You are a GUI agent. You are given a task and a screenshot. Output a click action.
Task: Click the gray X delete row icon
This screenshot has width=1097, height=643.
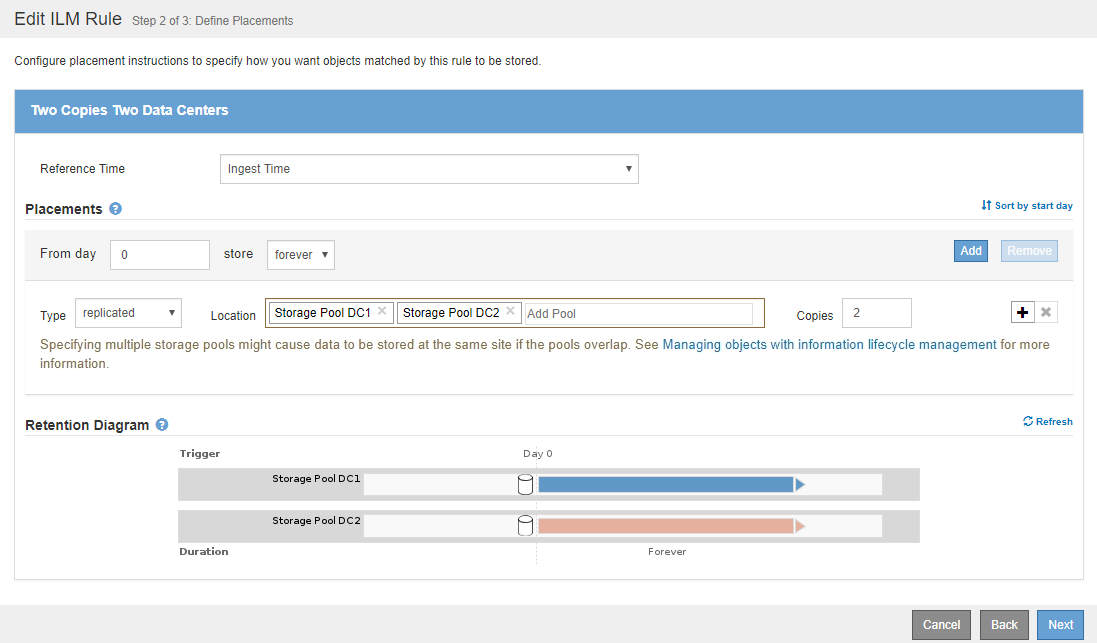(1046, 313)
